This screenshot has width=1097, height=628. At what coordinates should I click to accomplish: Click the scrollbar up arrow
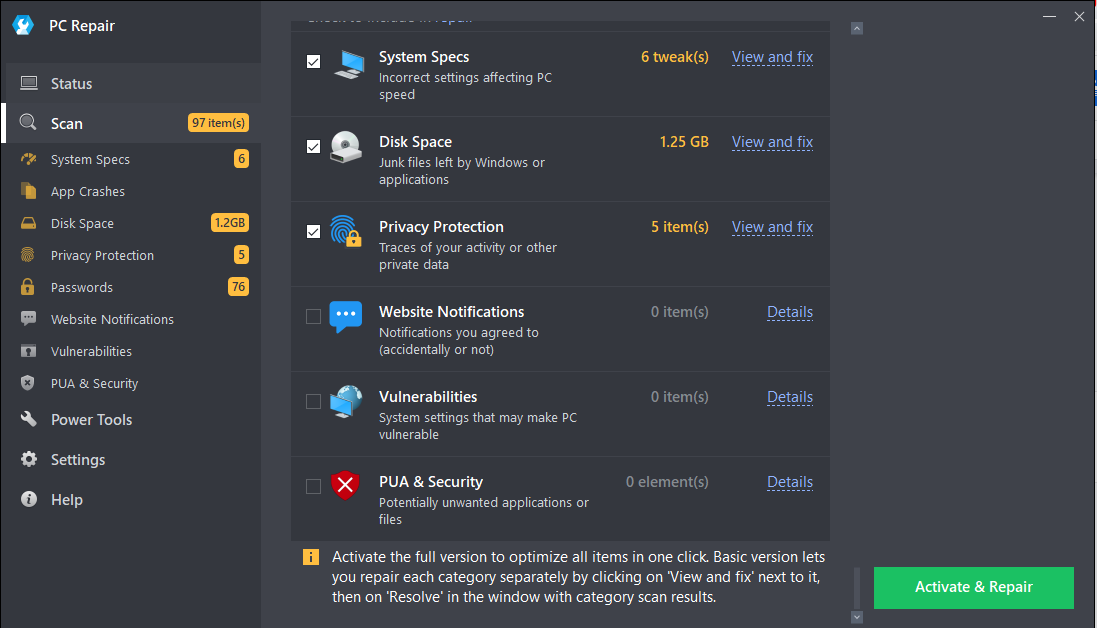pyautogui.click(x=857, y=29)
